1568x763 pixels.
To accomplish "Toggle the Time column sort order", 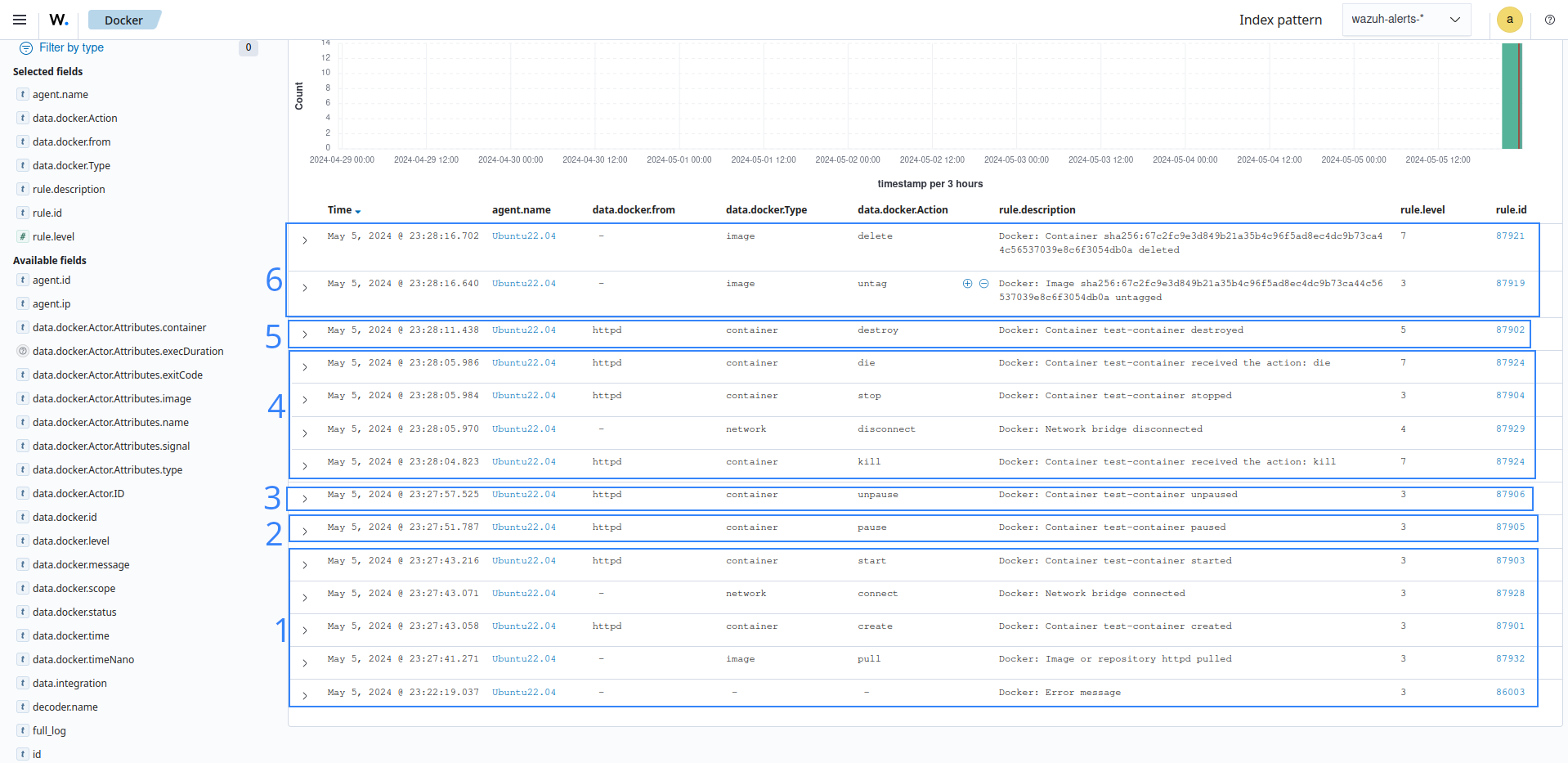I will coord(343,209).
